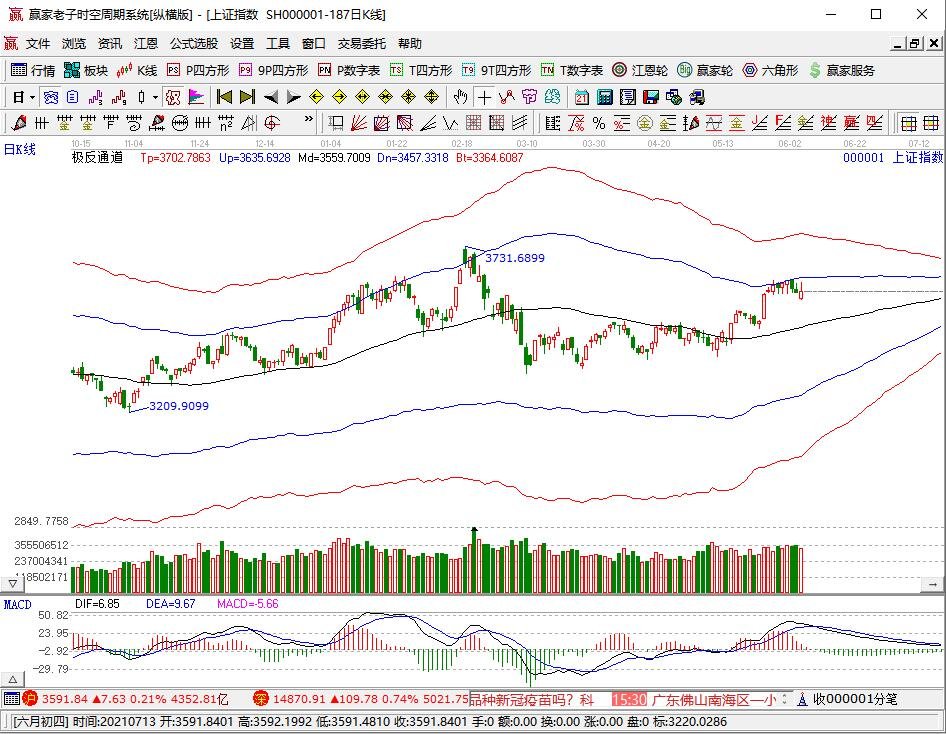946x734 pixels.
Task: Open the notepad icon
Action: coord(627,97)
